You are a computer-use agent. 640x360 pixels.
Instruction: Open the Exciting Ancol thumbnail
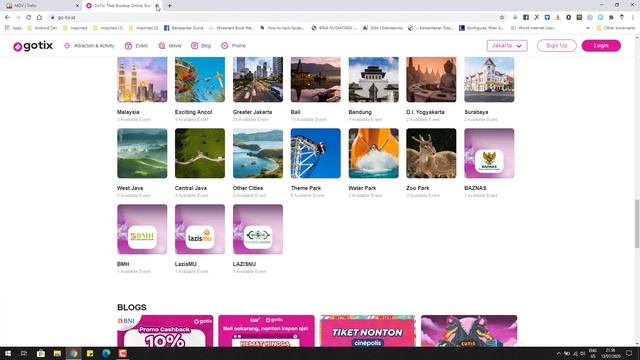tap(200, 79)
